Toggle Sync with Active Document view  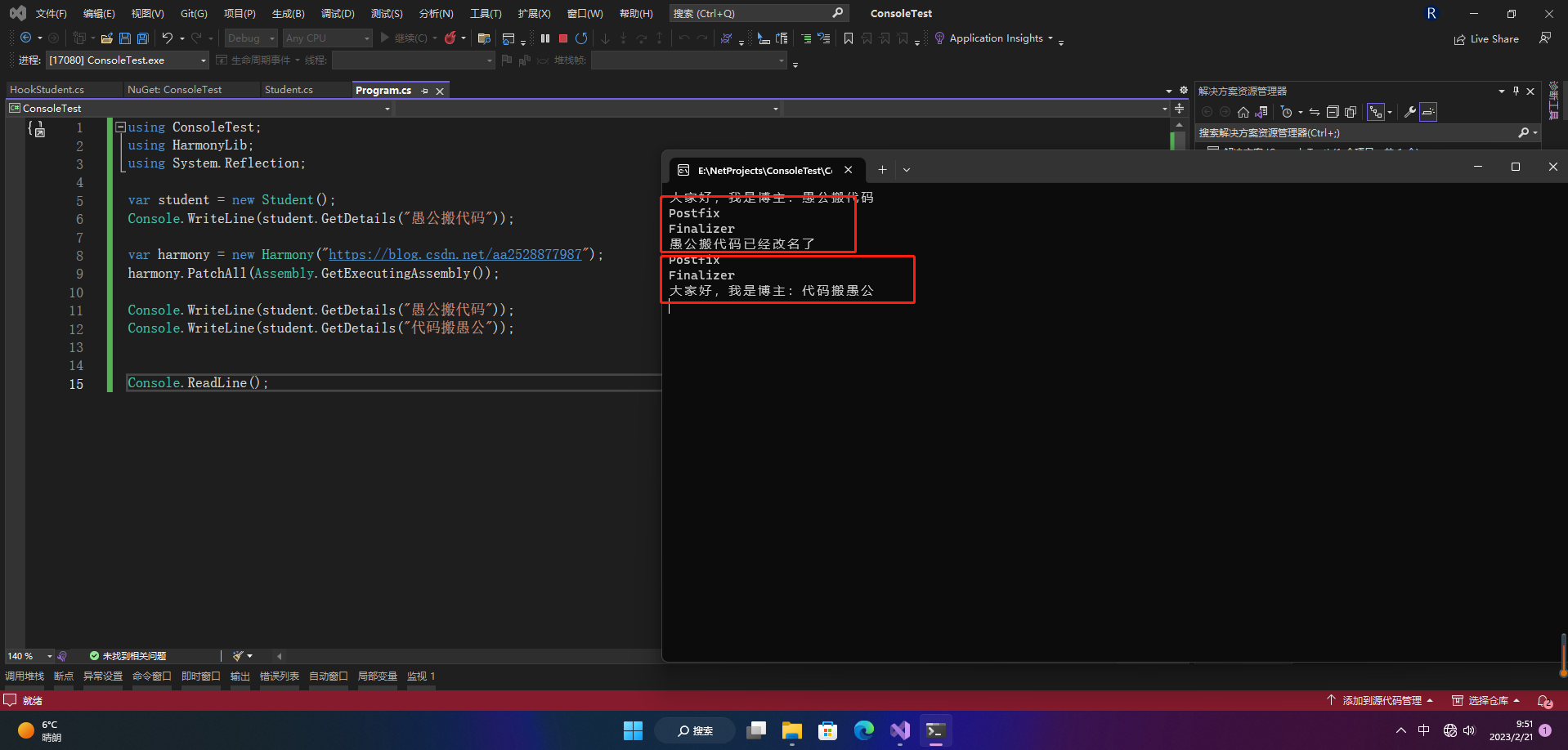[1315, 112]
